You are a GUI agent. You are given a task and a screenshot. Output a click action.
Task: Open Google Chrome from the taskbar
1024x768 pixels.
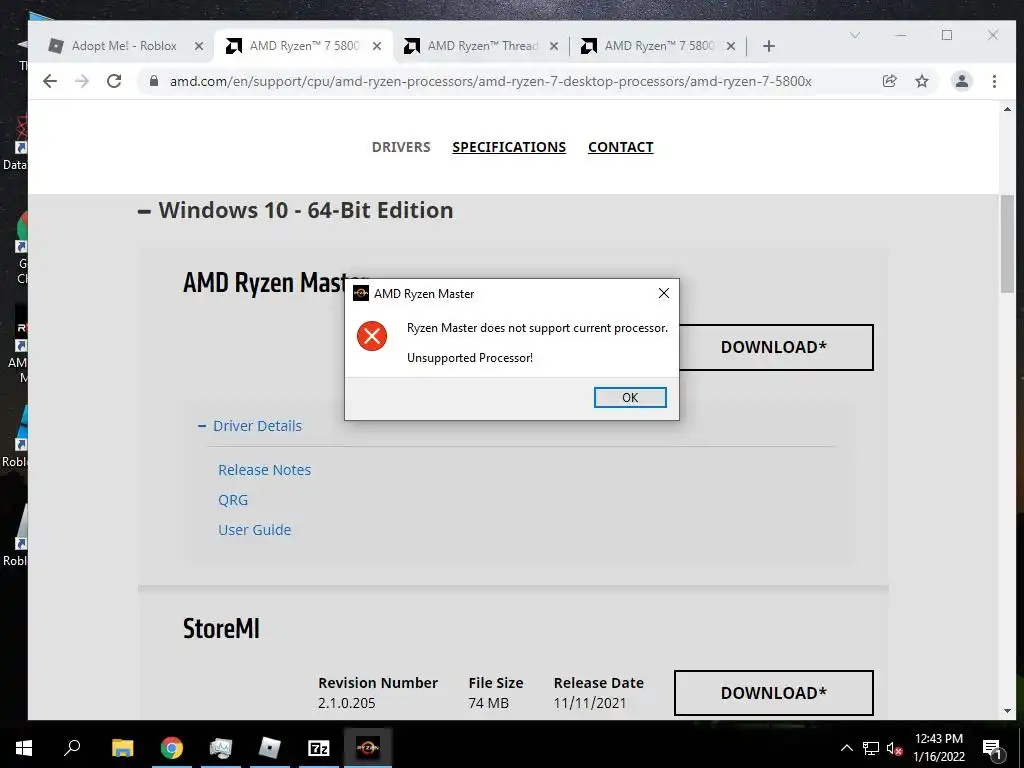click(x=171, y=748)
